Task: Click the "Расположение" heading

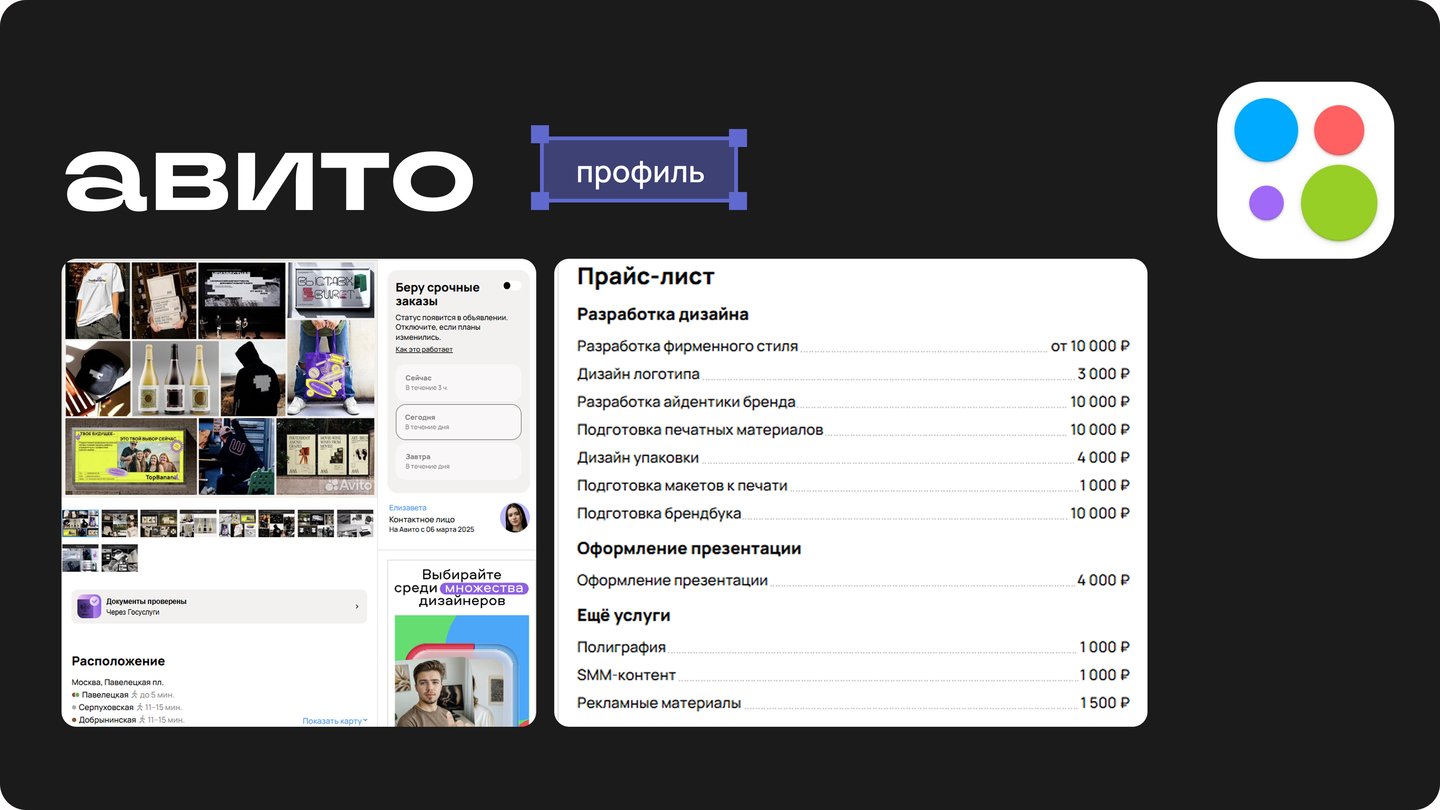Action: pyautogui.click(x=118, y=661)
